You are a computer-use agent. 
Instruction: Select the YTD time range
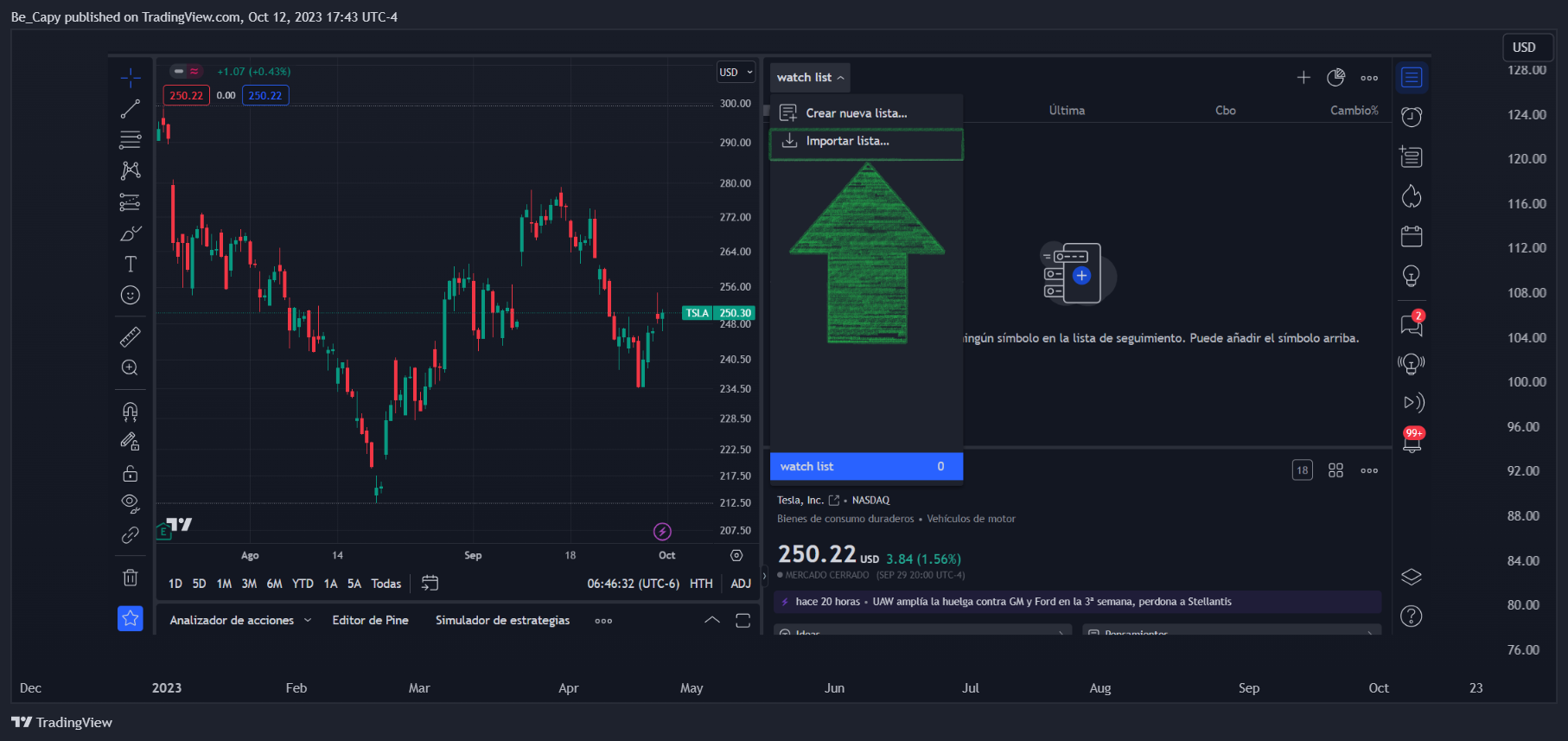(303, 584)
